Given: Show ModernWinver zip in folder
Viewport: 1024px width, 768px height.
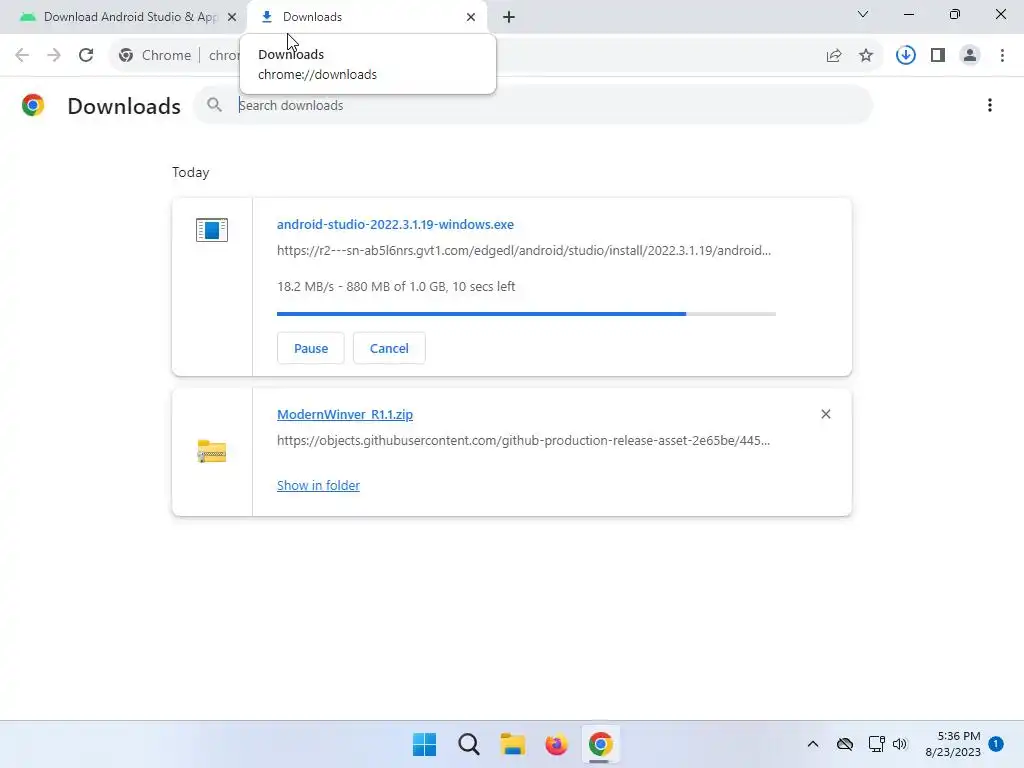Looking at the screenshot, I should [x=318, y=485].
